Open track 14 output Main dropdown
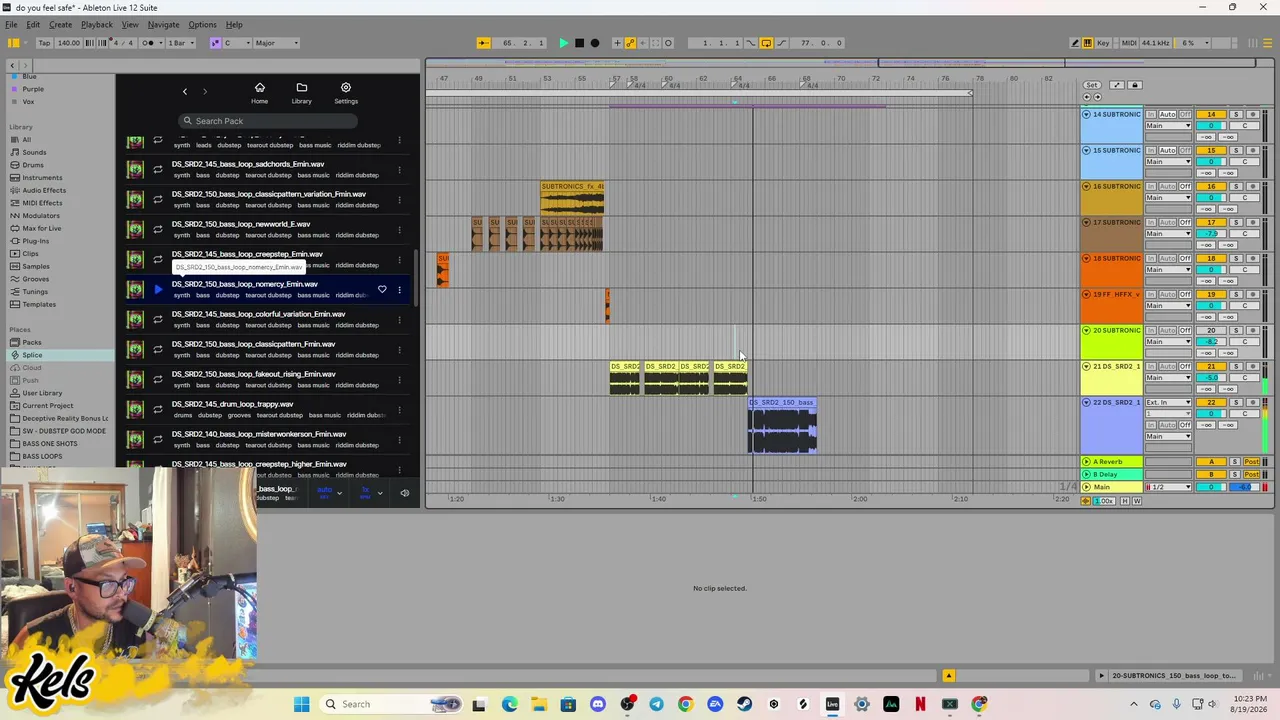1280x720 pixels. pos(1168,126)
